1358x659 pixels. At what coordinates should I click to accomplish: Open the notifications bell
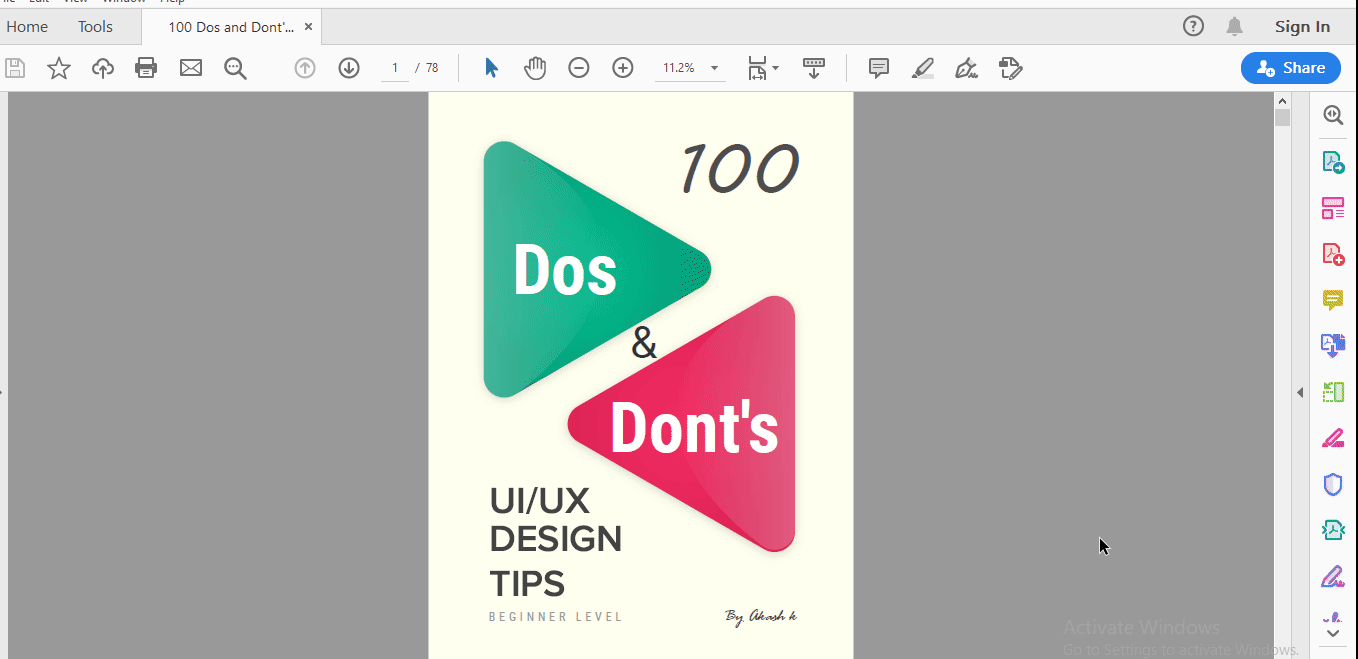pyautogui.click(x=1235, y=27)
